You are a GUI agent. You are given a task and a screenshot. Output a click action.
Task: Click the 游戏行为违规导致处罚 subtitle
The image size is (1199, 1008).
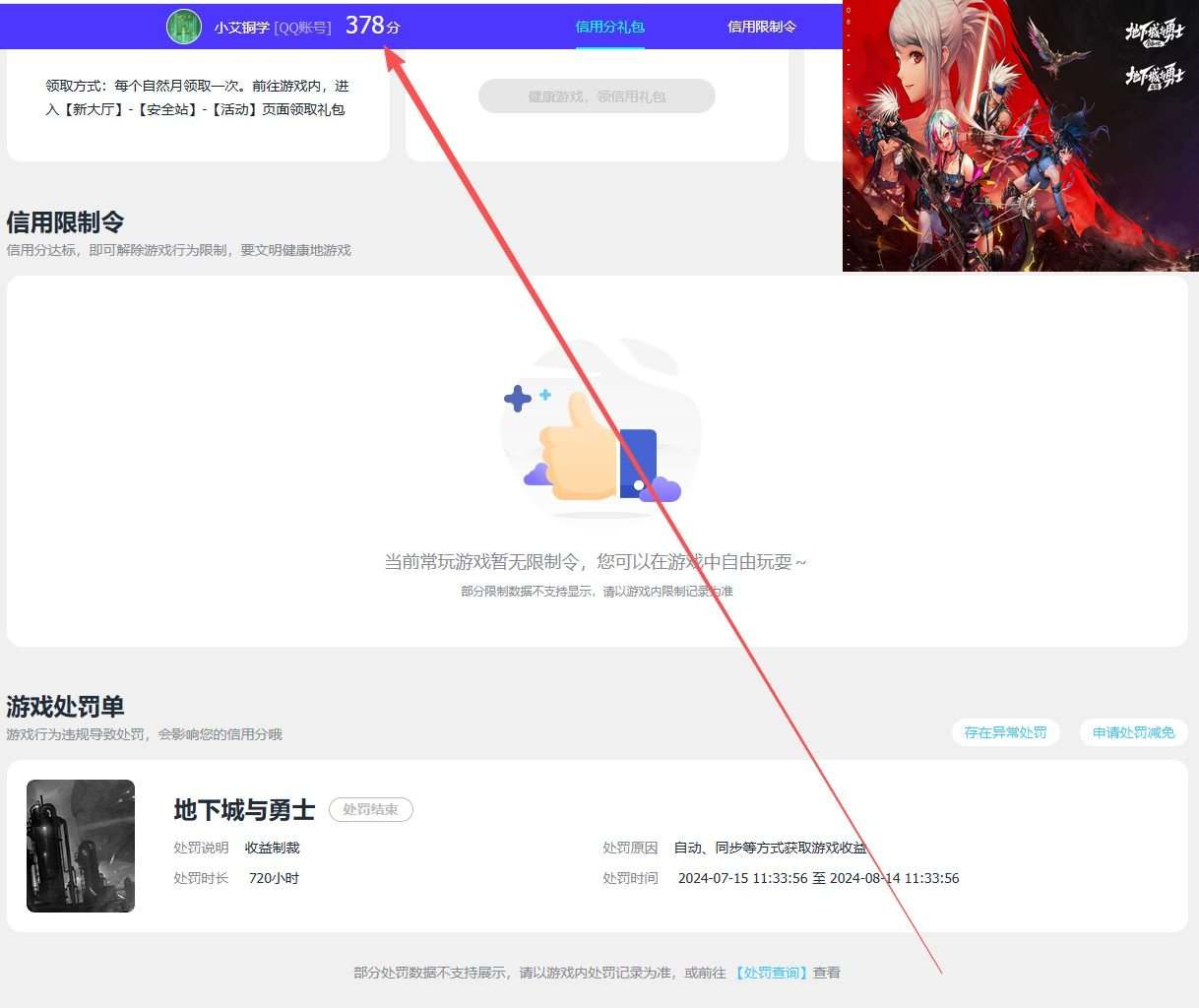pos(144,734)
